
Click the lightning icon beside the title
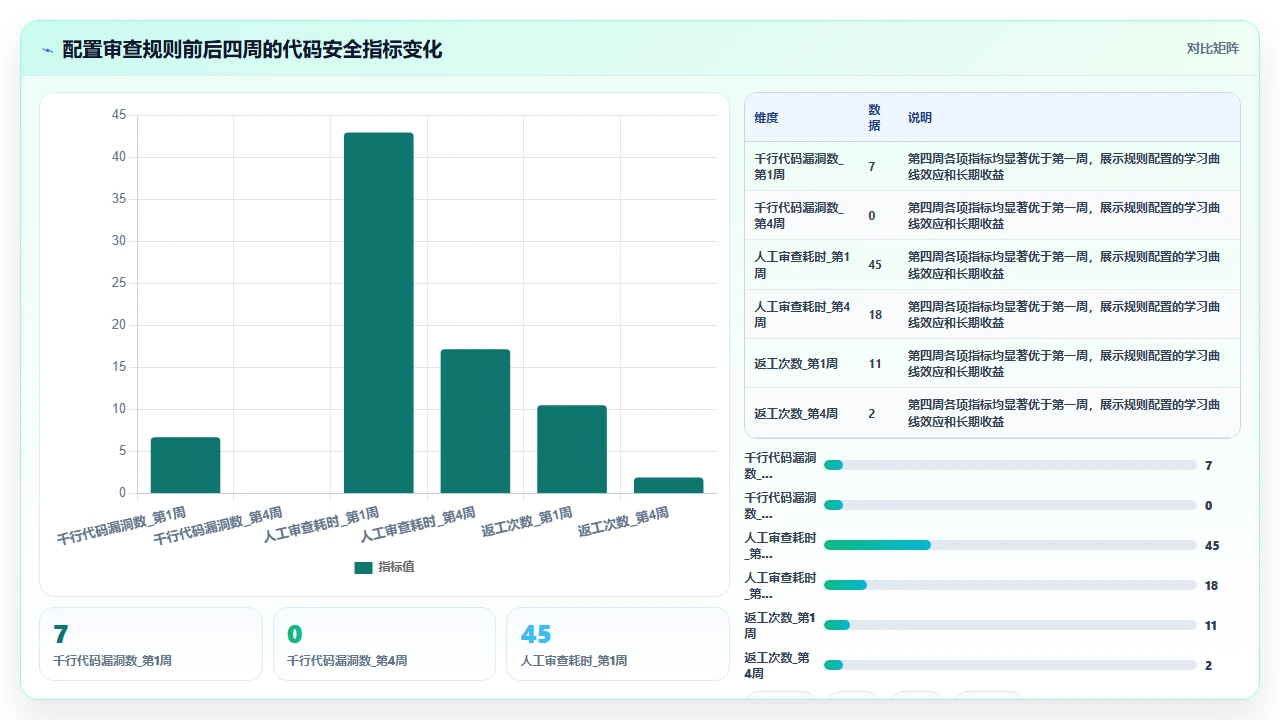(47, 50)
